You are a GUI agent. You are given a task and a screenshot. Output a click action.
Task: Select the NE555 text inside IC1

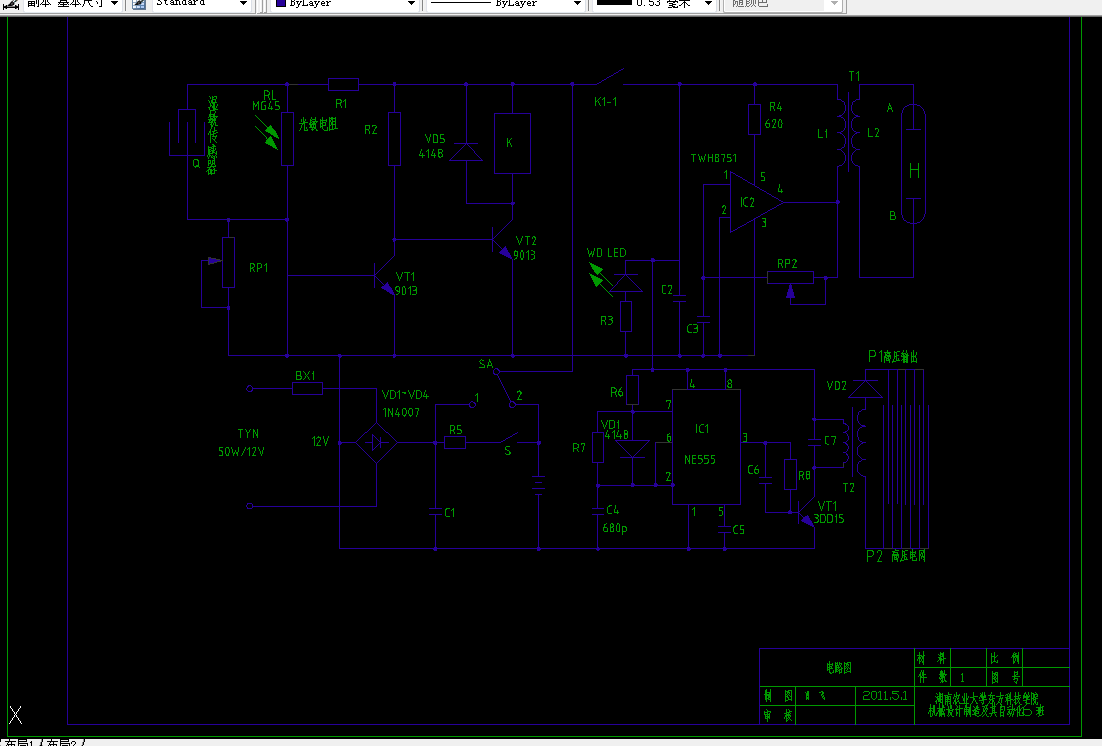(x=699, y=460)
